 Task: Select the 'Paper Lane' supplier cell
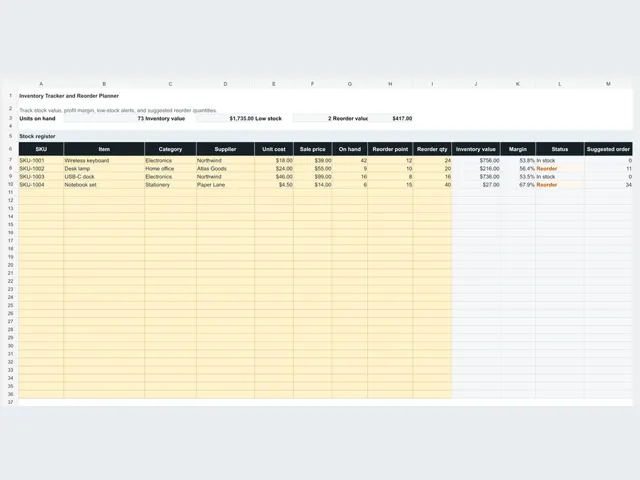225,185
